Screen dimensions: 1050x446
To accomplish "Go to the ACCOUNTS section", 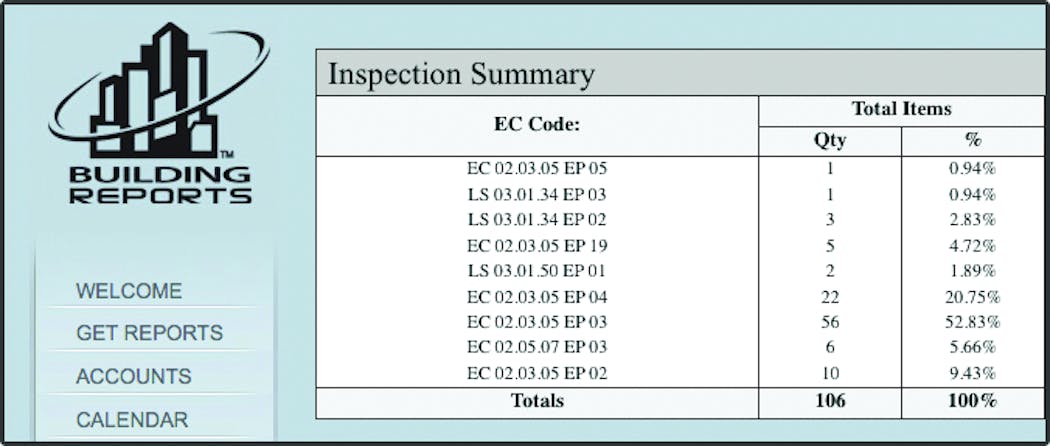I will (x=133, y=376).
